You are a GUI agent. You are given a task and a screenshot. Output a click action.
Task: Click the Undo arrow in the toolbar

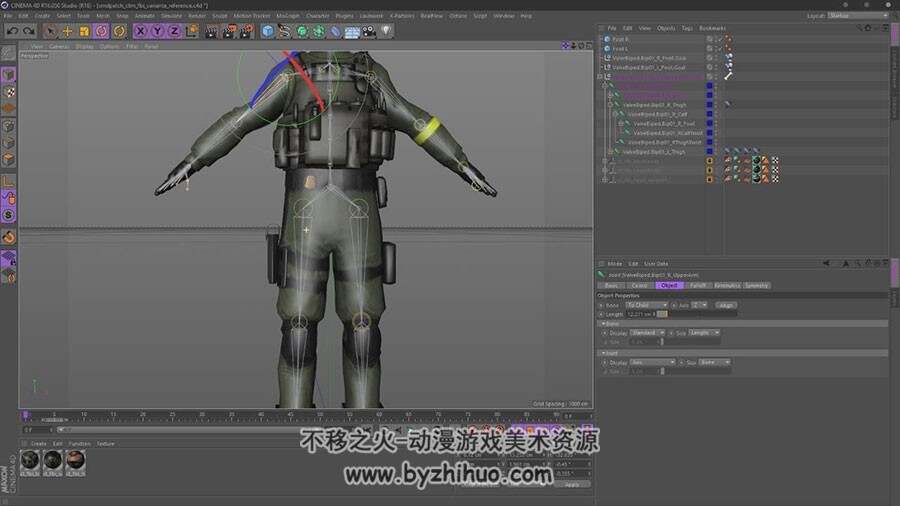coord(12,31)
